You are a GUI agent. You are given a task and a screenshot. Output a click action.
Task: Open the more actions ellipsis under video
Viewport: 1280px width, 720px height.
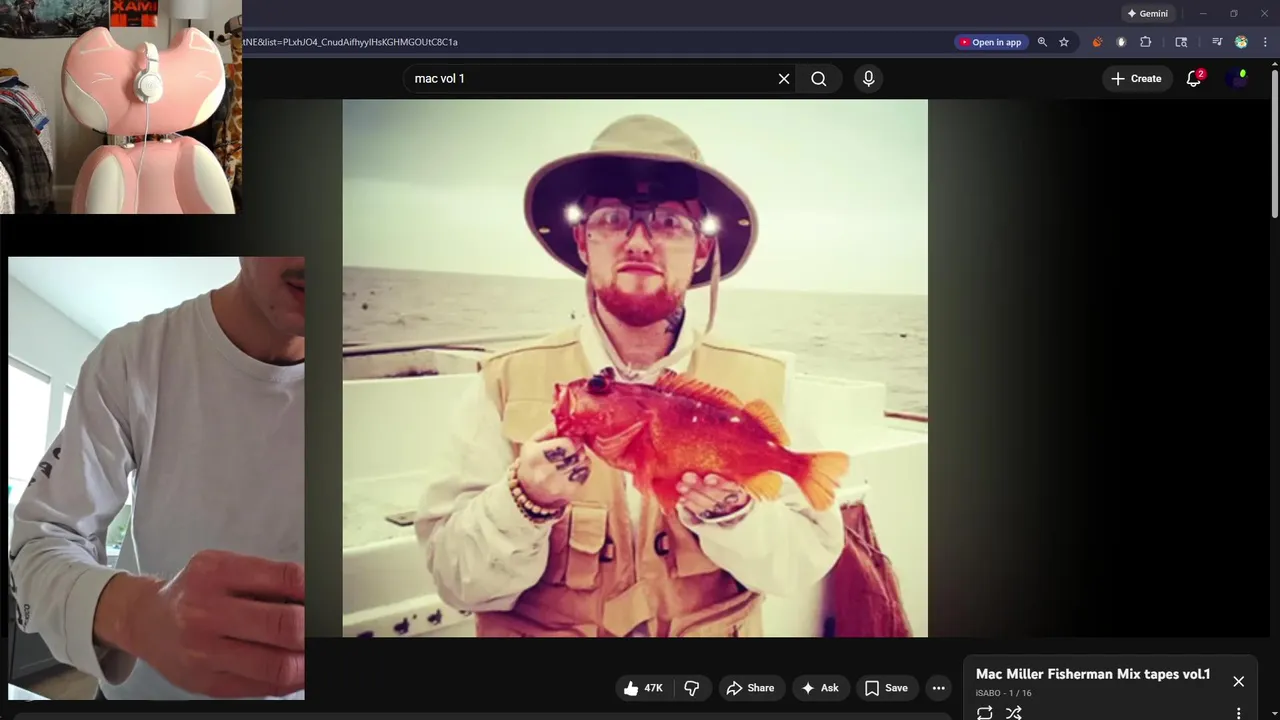(938, 688)
